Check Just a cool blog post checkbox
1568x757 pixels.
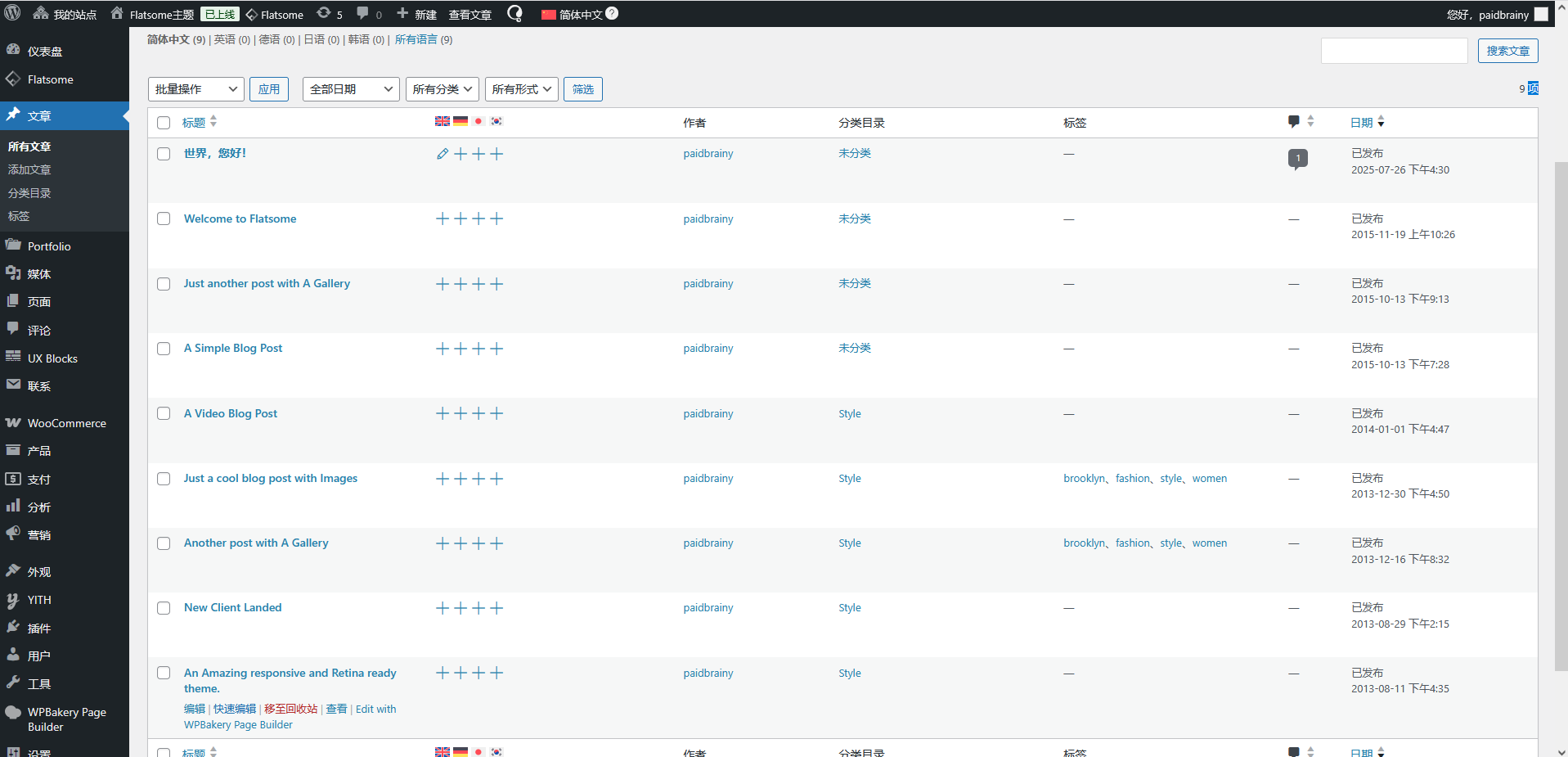(164, 479)
